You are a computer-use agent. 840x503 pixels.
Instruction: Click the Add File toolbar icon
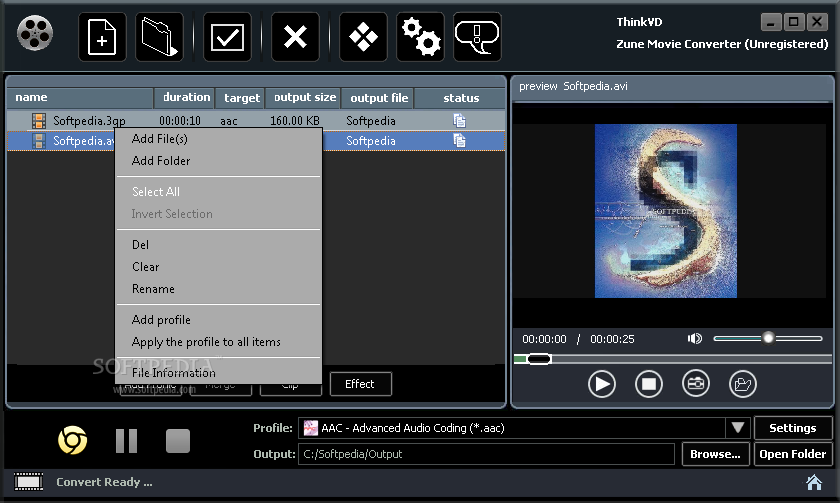click(102, 37)
